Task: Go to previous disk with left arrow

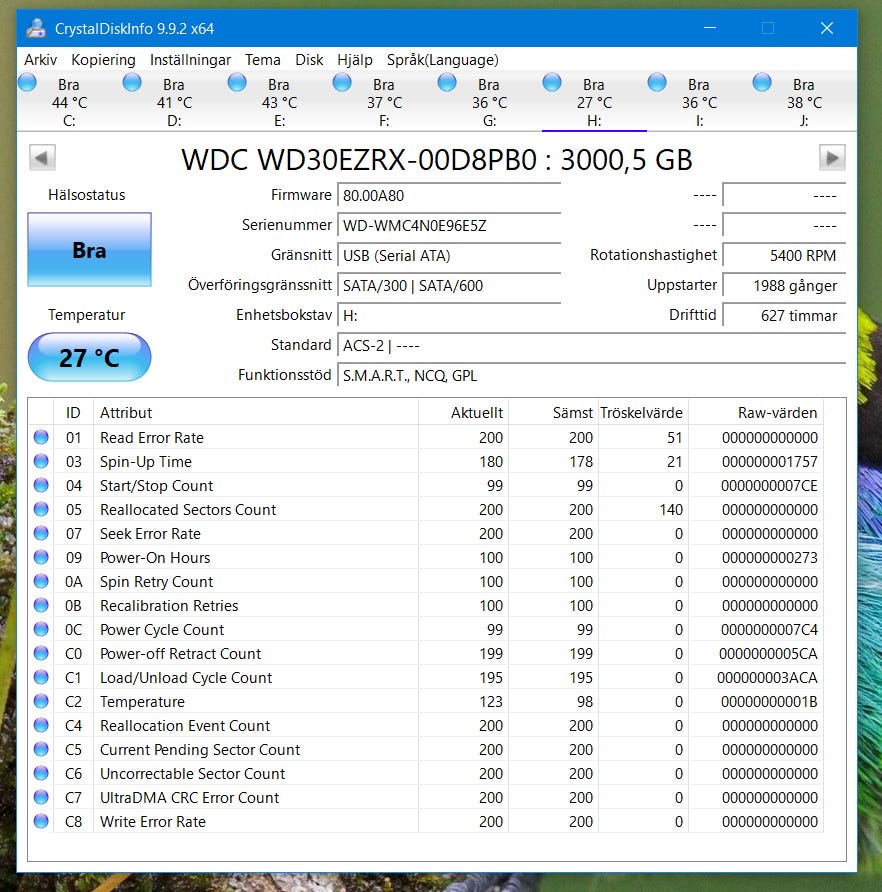Action: click(x=42, y=158)
